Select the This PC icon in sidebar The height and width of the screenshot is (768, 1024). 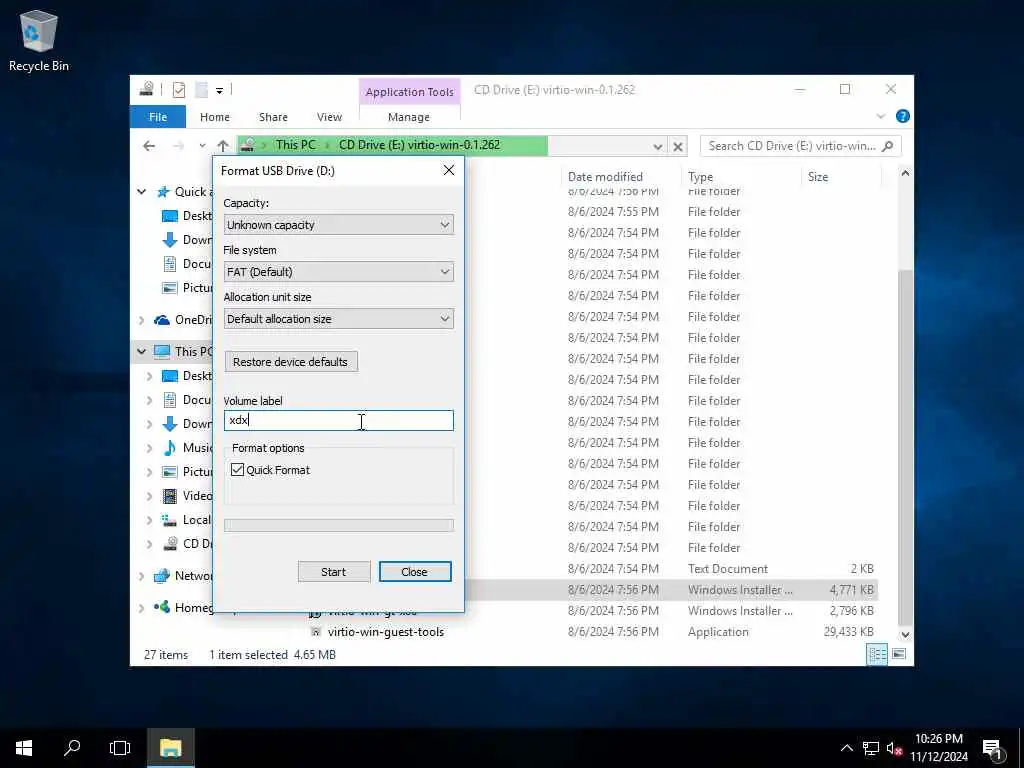coord(162,351)
